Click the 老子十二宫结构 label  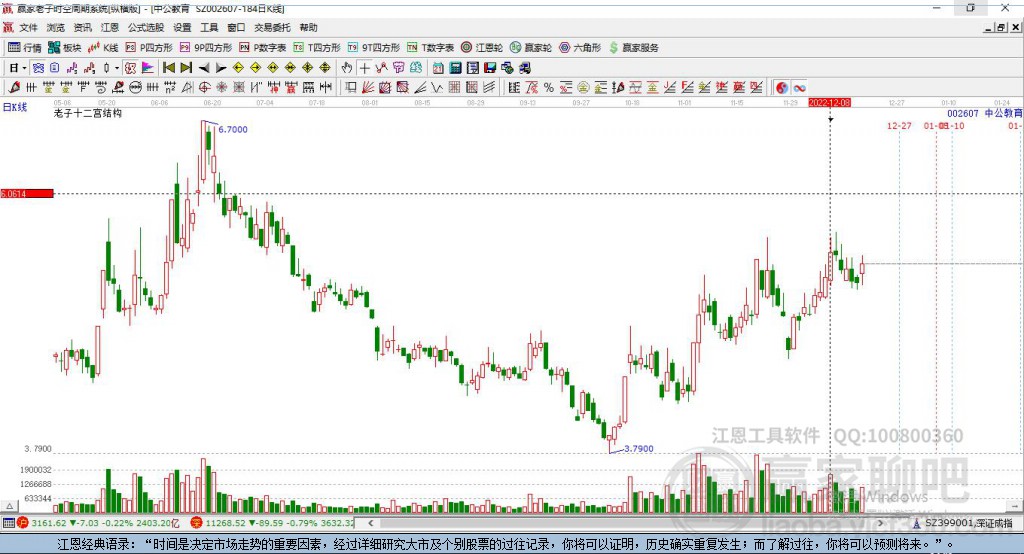(x=88, y=113)
